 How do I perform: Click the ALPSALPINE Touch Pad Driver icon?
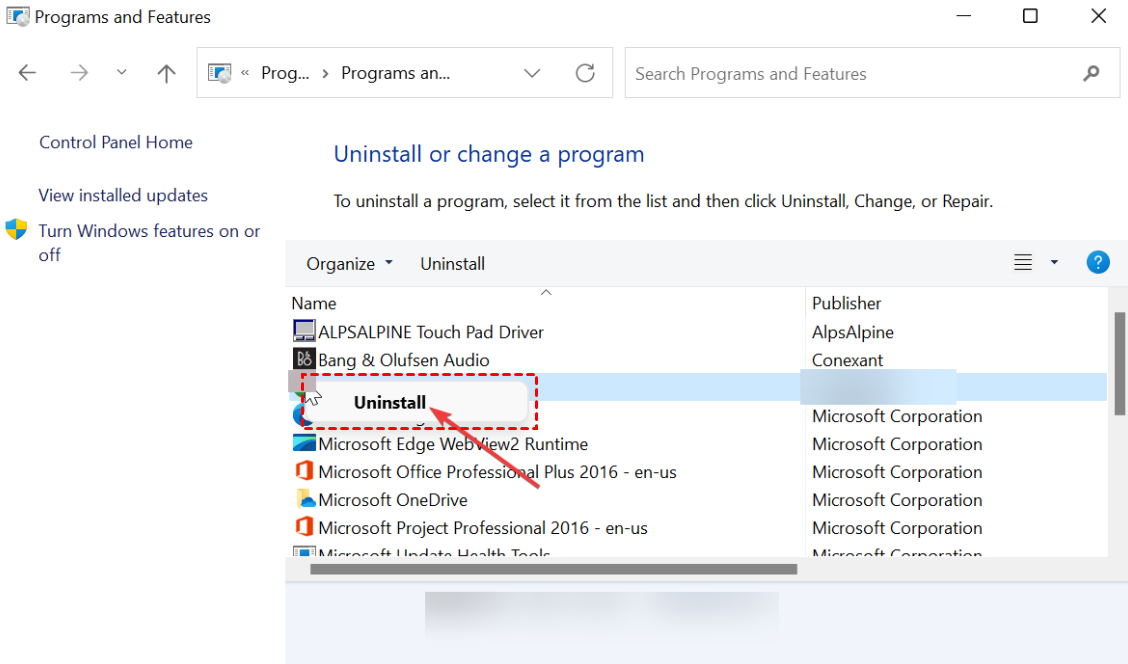(x=304, y=331)
